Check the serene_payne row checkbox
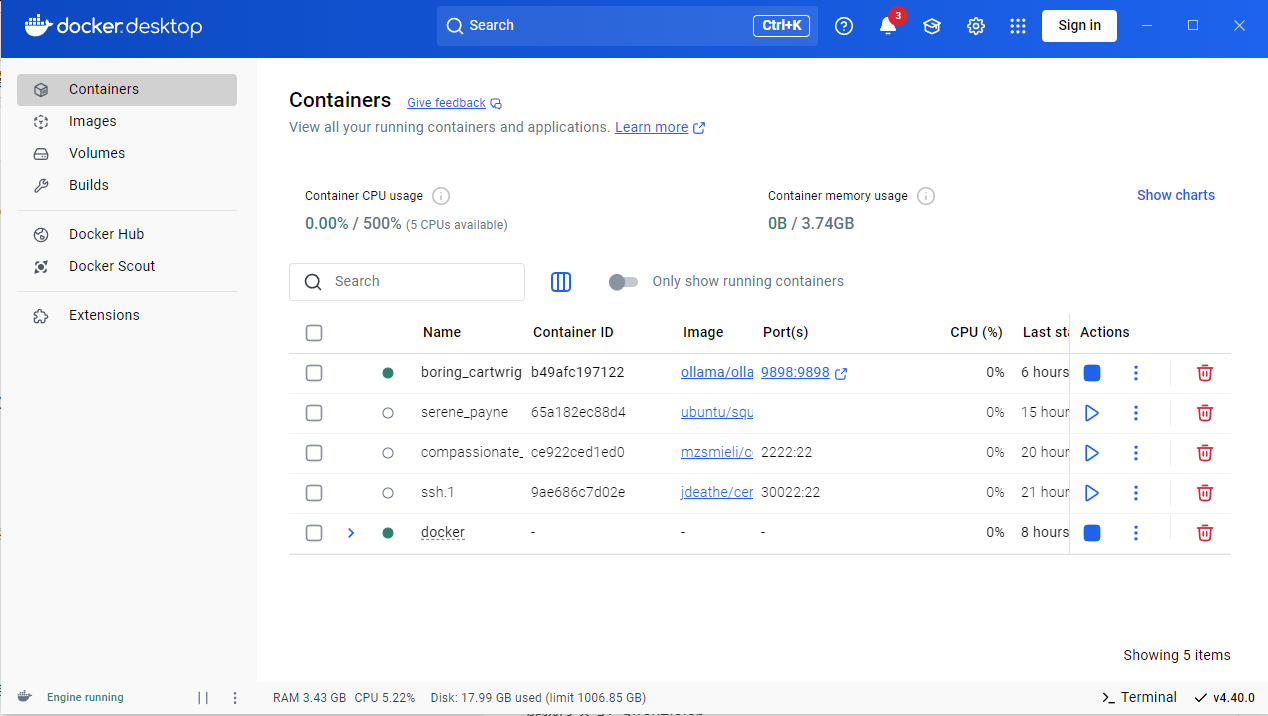The width and height of the screenshot is (1268, 716). [x=314, y=413]
